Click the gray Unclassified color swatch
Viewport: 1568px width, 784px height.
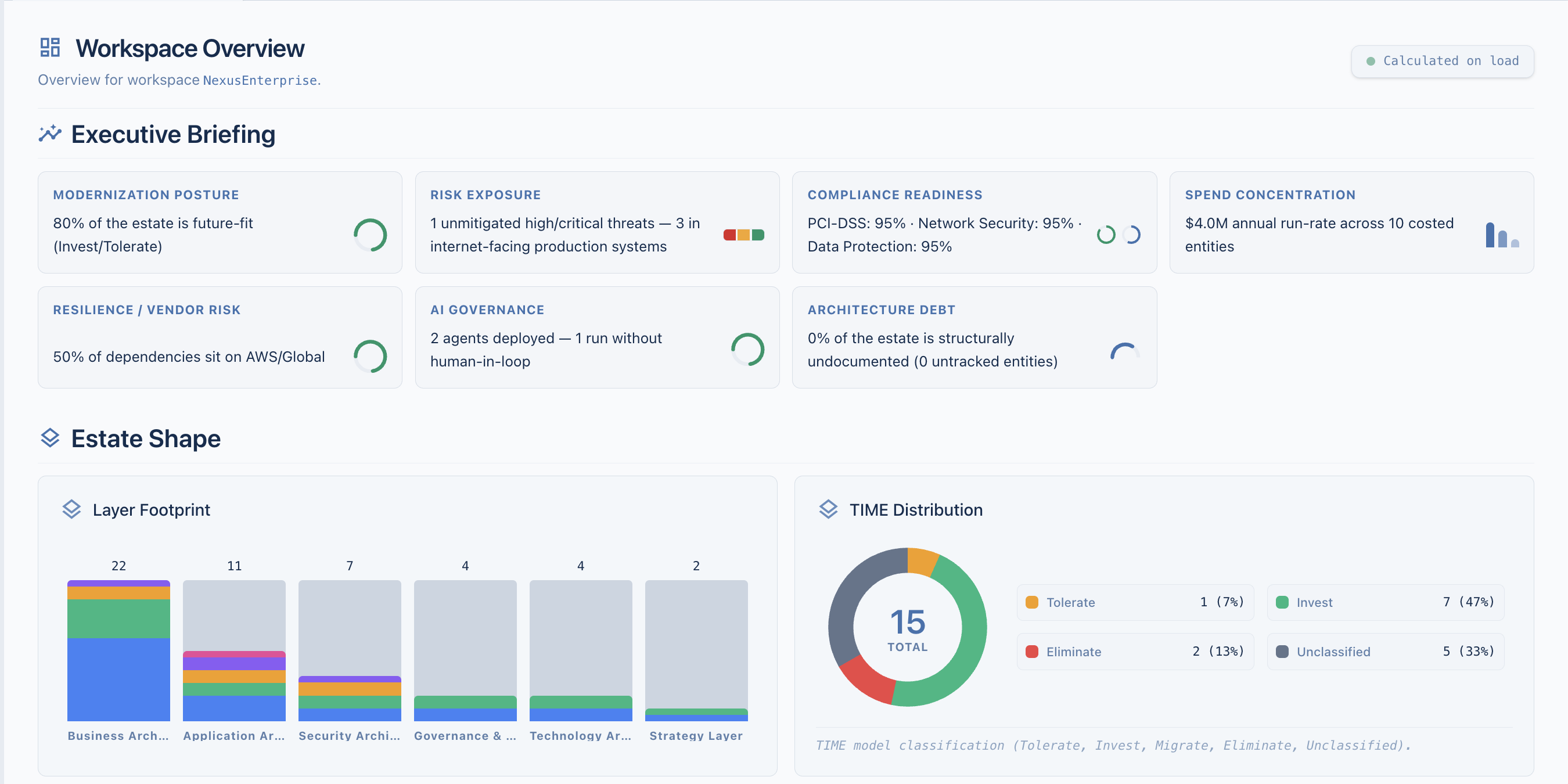1282,652
